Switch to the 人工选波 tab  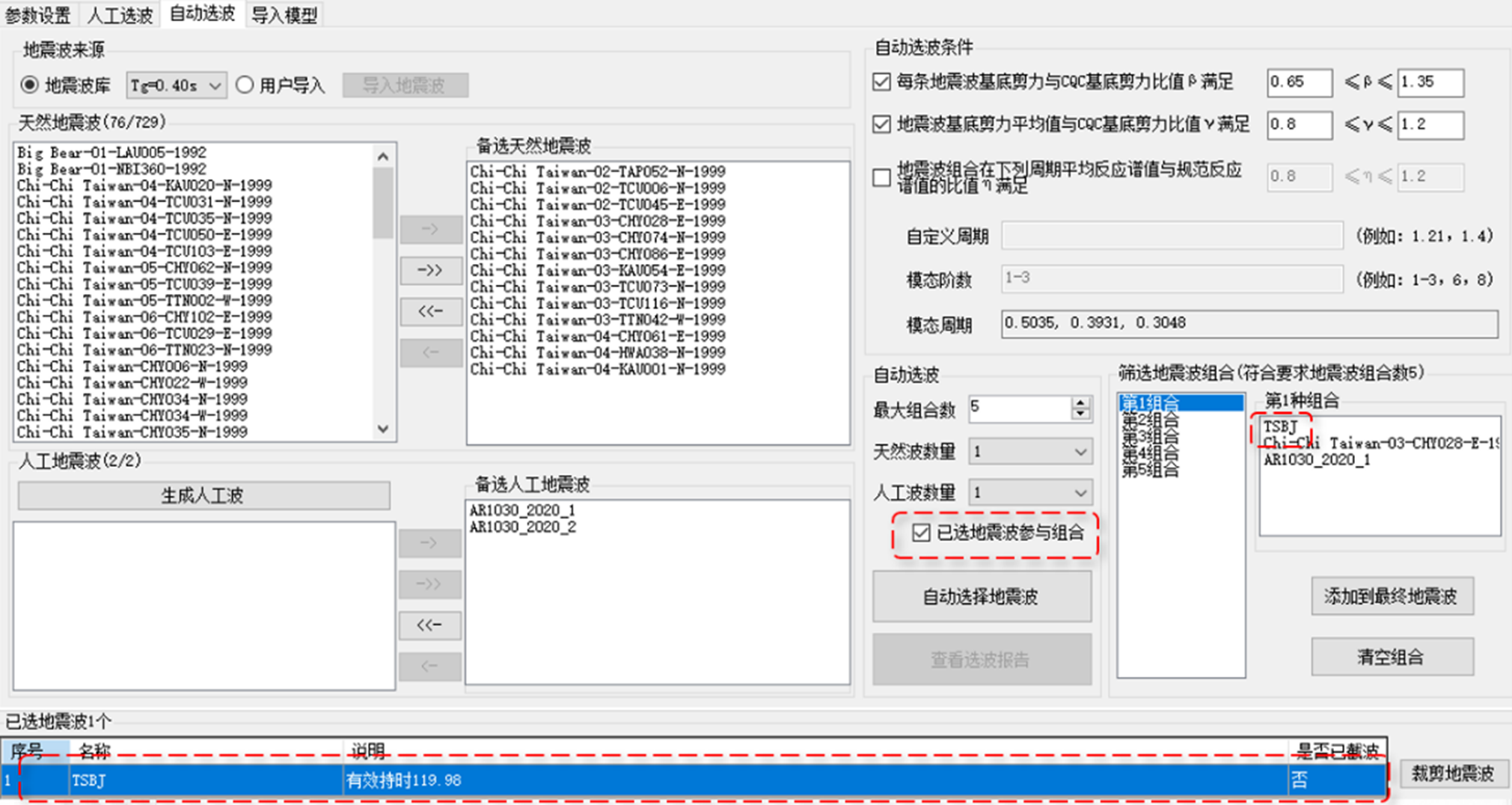tap(120, 15)
